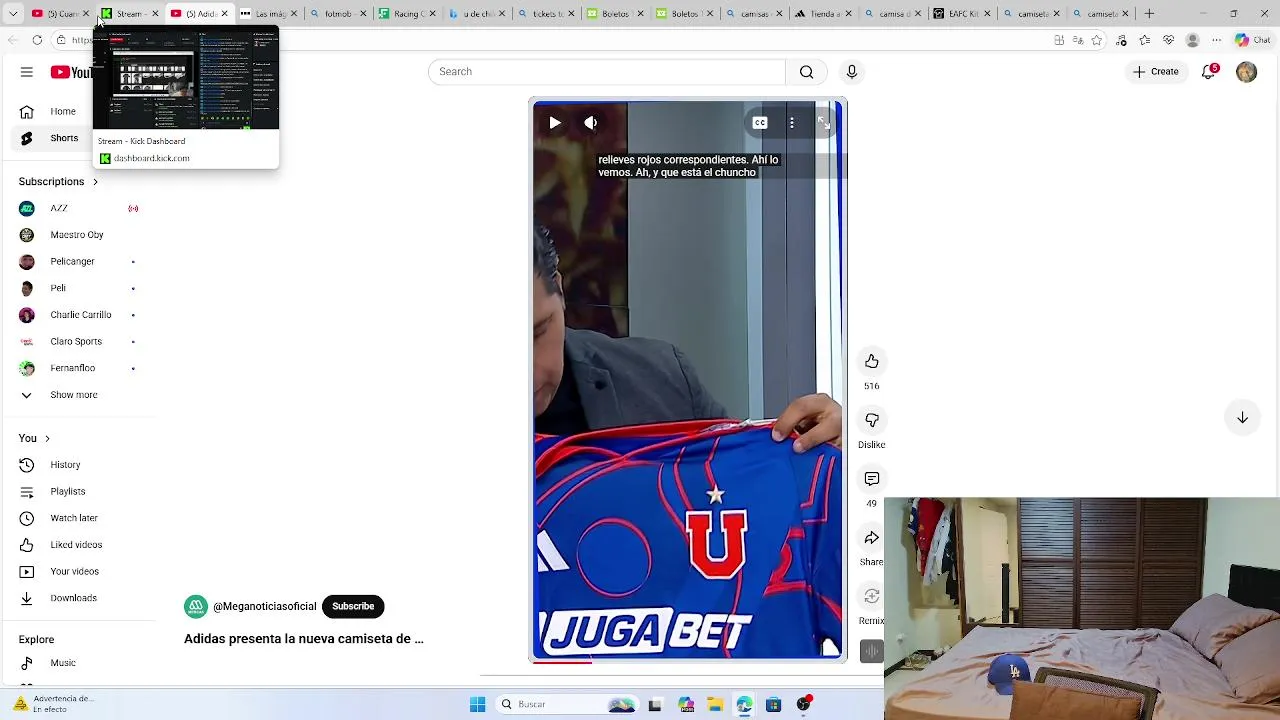Toggle closed captions on the Short

point(760,123)
